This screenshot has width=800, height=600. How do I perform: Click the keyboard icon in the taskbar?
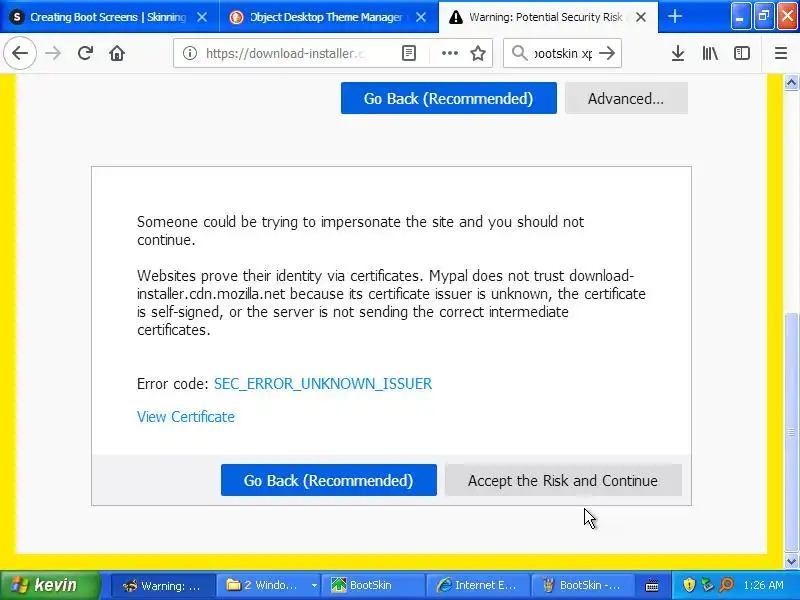pos(652,586)
